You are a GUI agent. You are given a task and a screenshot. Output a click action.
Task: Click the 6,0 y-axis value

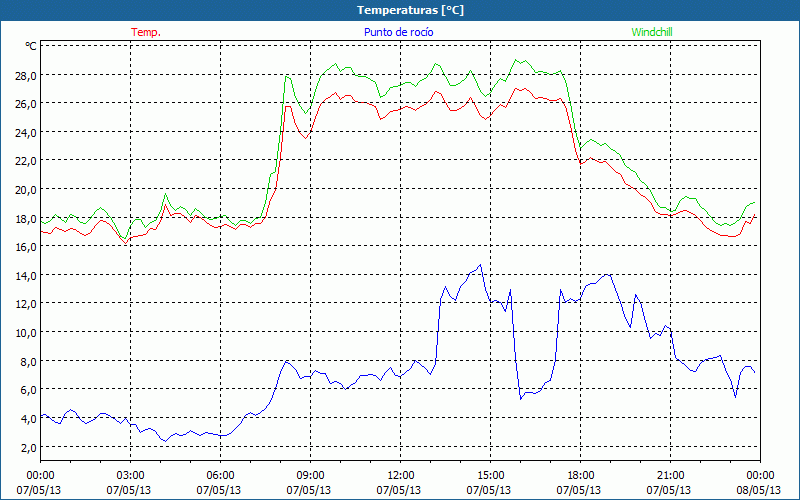[29, 390]
